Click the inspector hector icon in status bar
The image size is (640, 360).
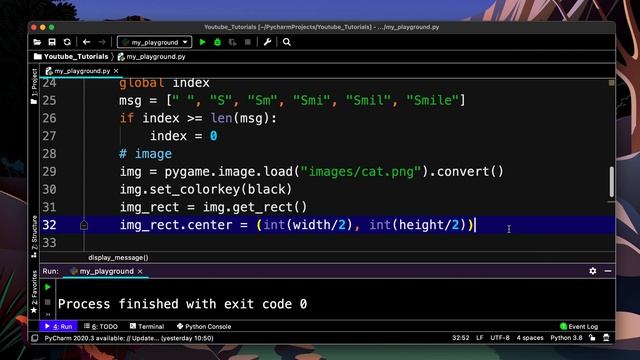click(606, 338)
